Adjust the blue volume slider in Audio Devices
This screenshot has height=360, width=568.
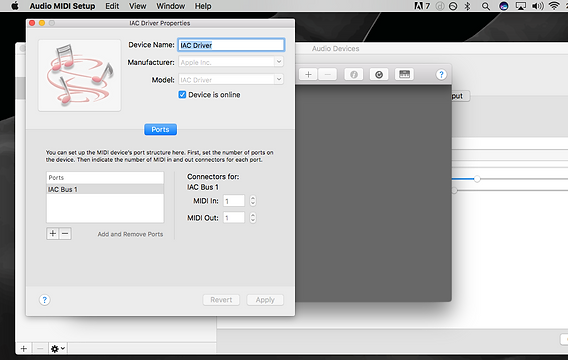coord(477,179)
